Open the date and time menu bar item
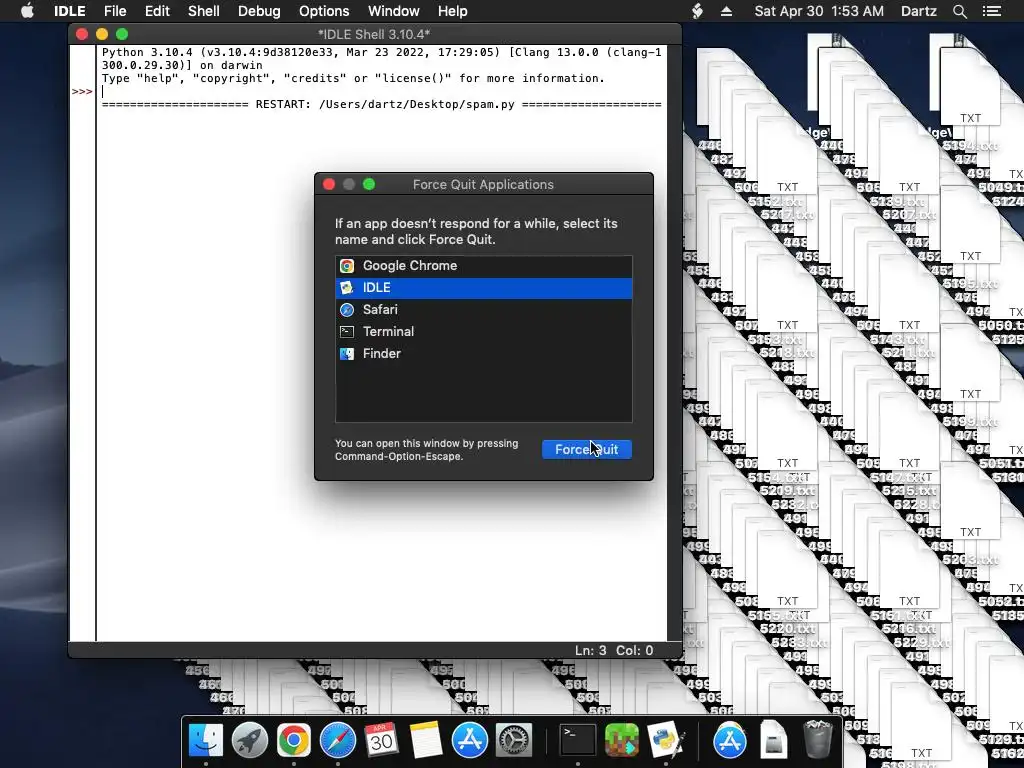 click(819, 11)
